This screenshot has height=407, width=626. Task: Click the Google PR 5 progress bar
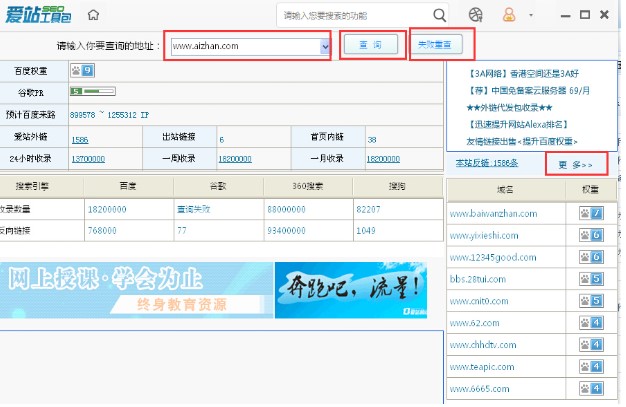[x=93, y=91]
